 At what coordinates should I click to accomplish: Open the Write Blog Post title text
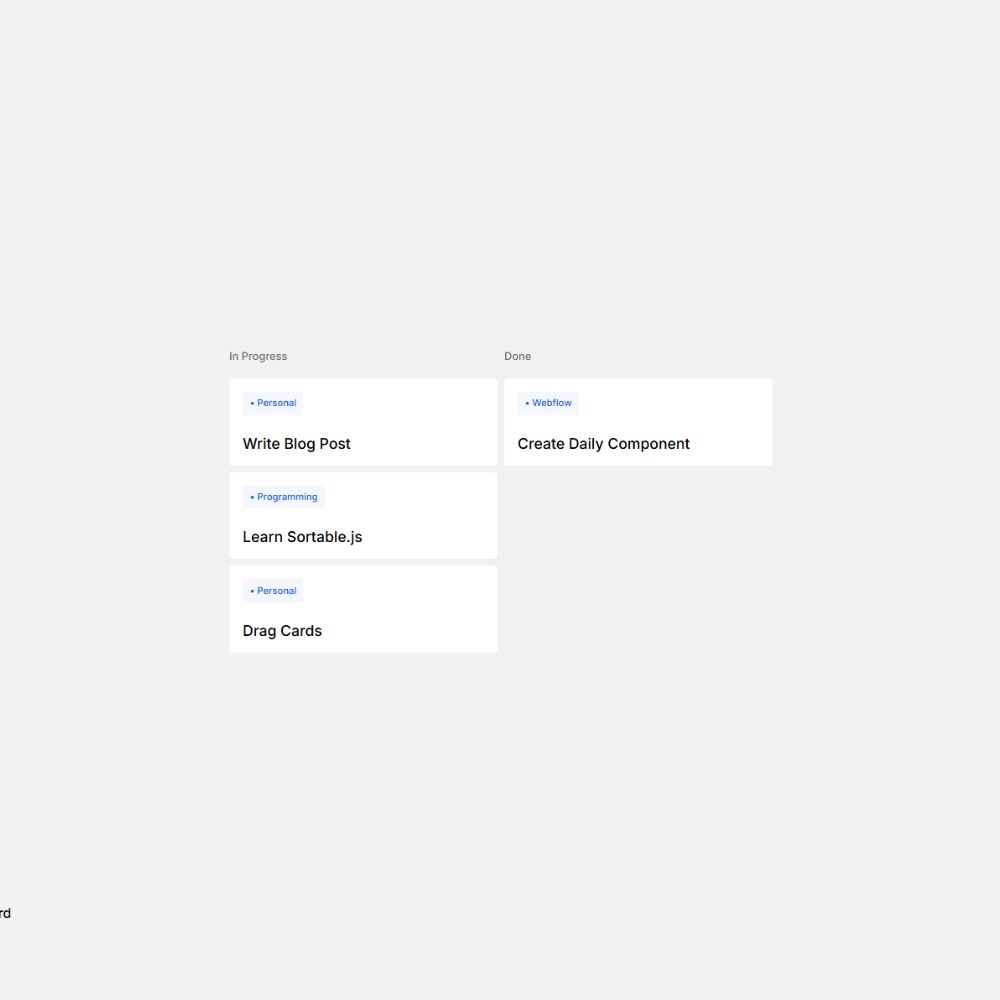pos(296,444)
